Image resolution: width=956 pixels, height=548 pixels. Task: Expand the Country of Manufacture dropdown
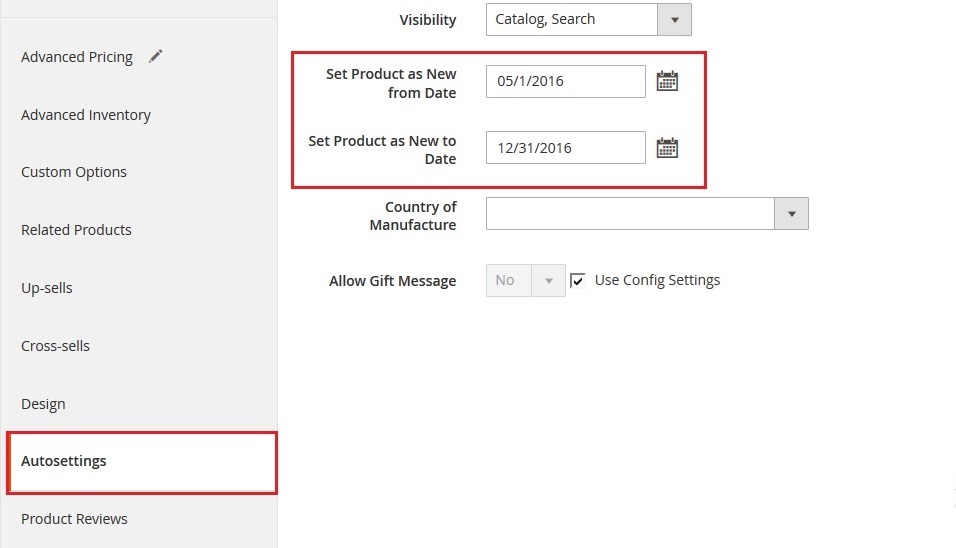click(646, 214)
